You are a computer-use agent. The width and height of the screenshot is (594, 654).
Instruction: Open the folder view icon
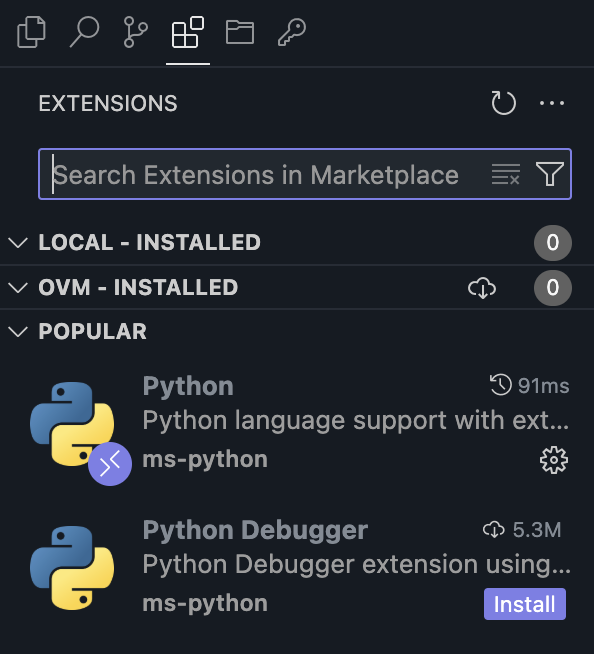pos(240,32)
